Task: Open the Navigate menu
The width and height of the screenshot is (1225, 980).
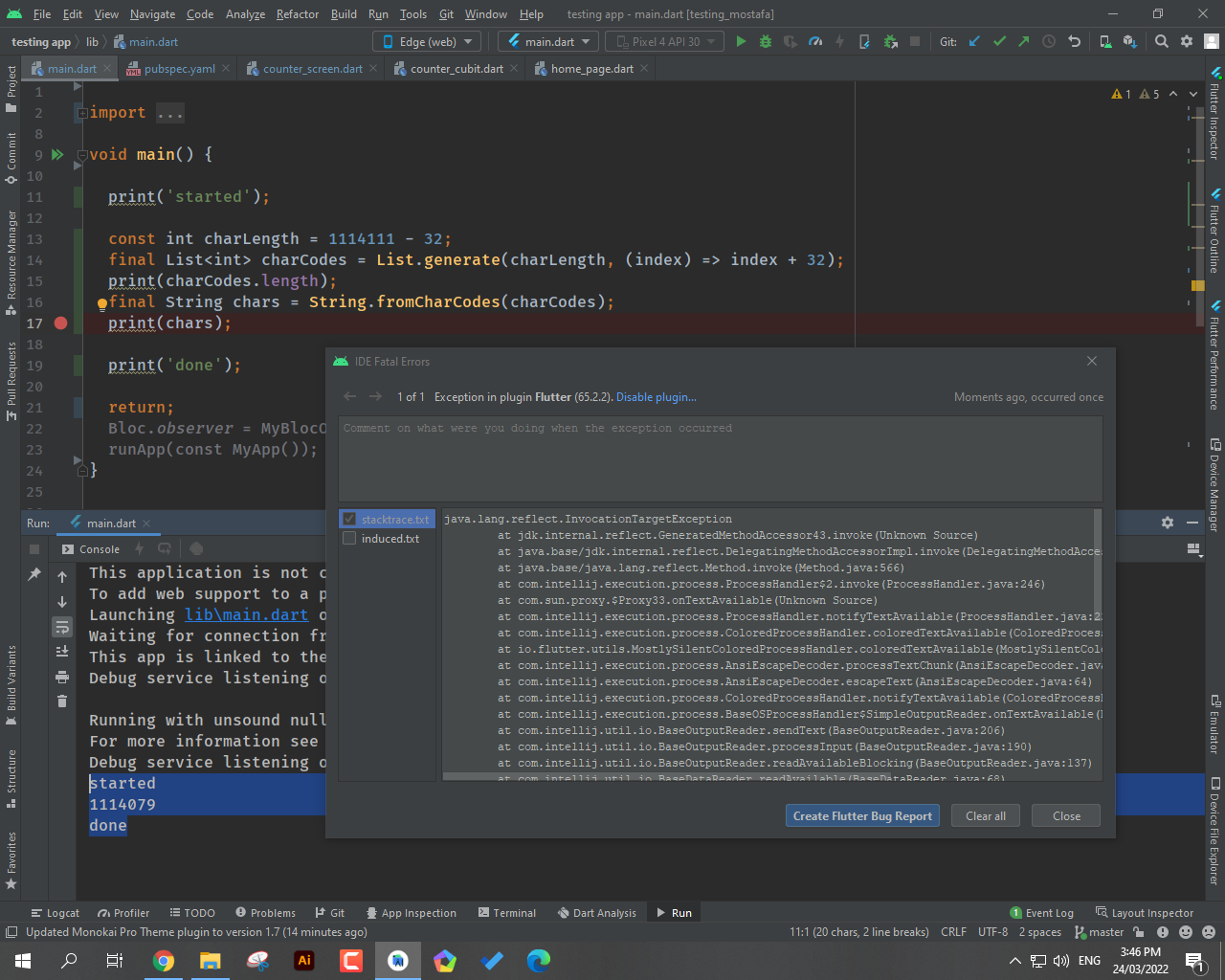Action: click(155, 13)
